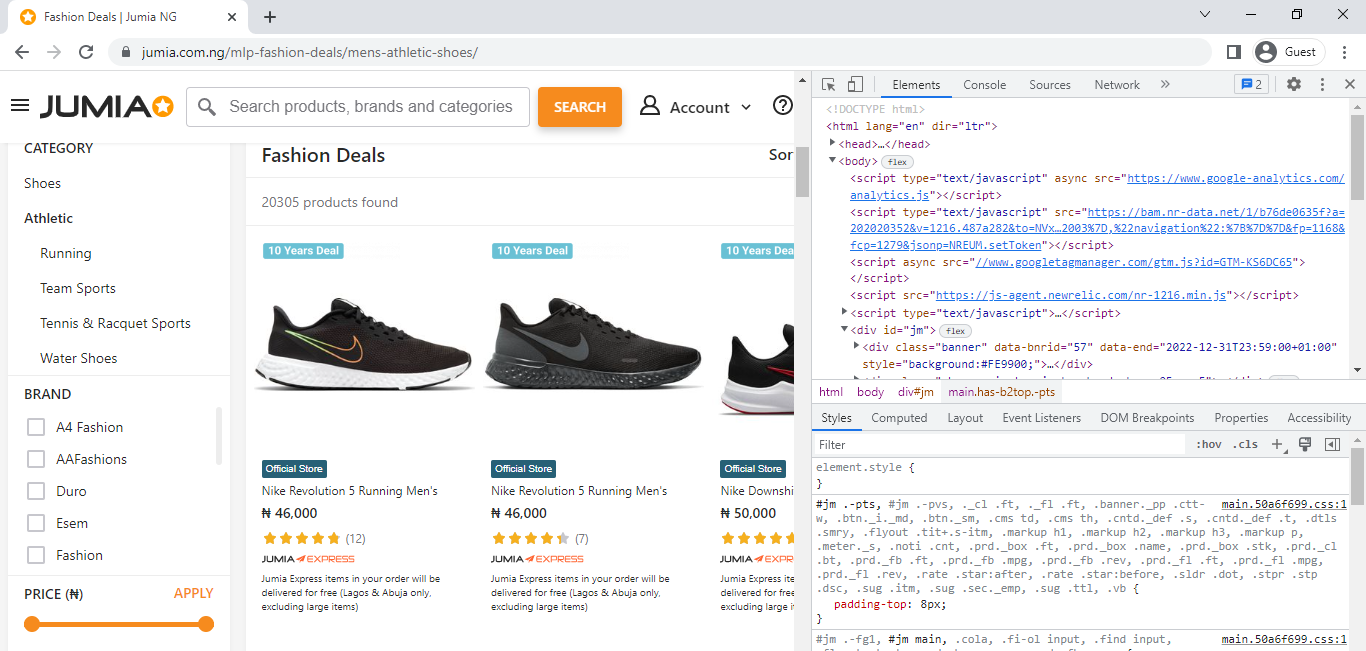Viewport: 1366px width, 651px height.
Task: Click the browser forward arrow
Action: 54,52
